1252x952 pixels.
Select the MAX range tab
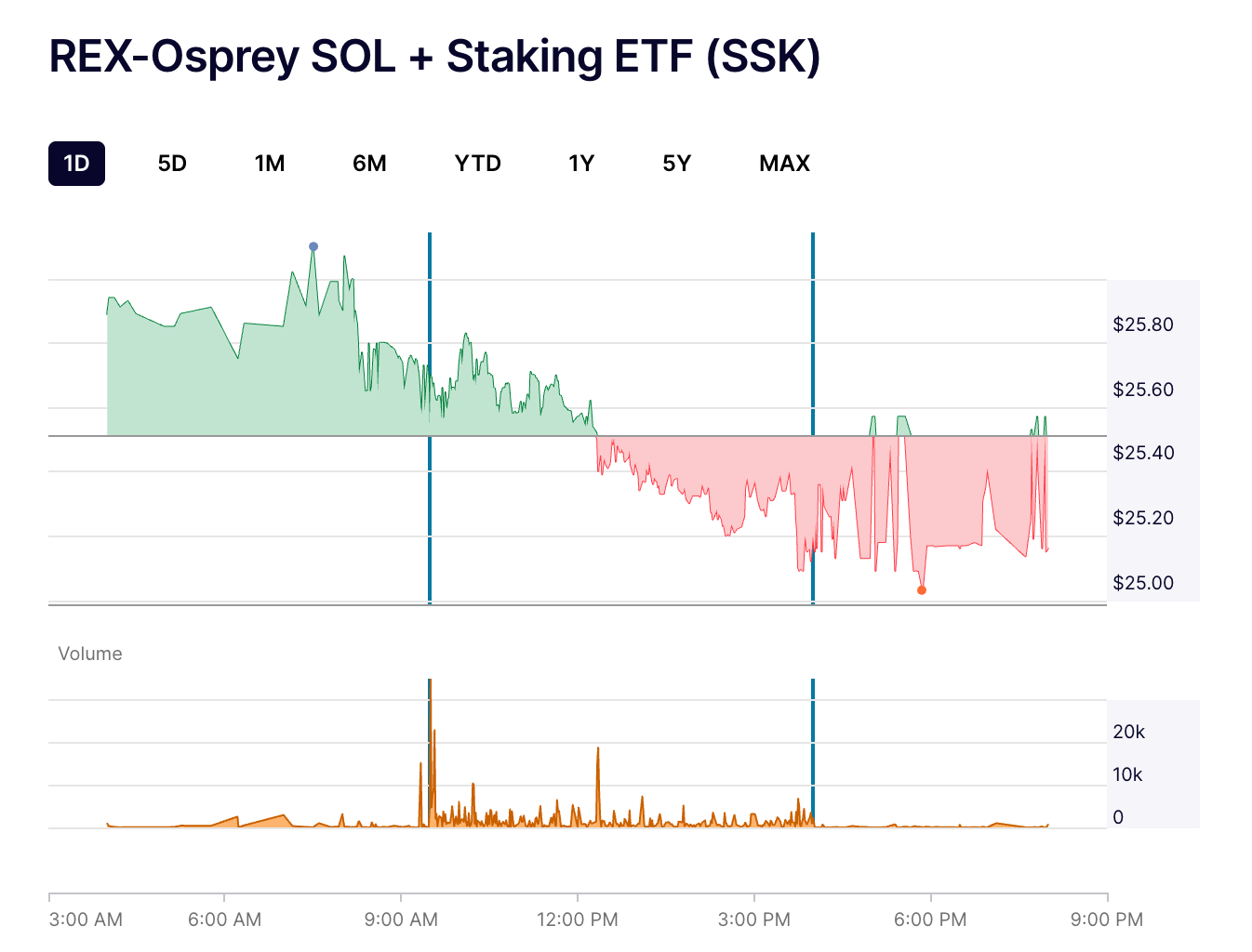click(784, 164)
